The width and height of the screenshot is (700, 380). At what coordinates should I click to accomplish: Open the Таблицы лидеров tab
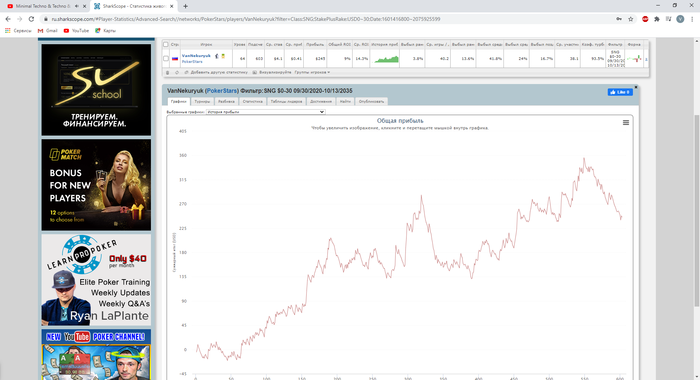(x=286, y=101)
